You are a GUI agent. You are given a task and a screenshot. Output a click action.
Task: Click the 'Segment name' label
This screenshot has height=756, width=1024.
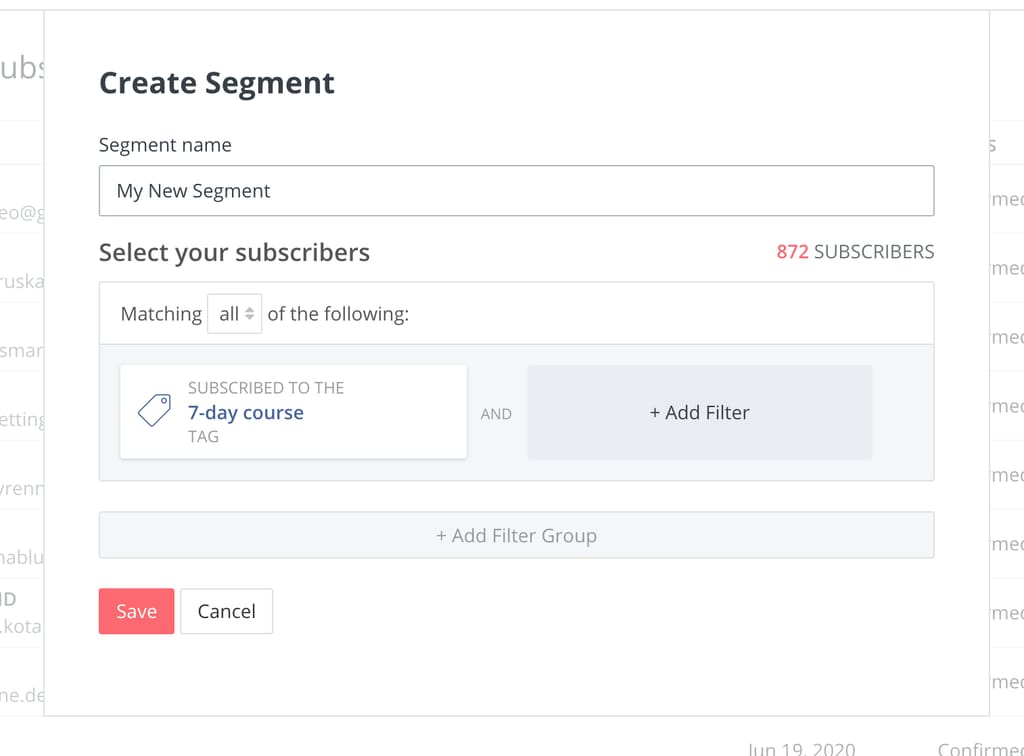165,145
